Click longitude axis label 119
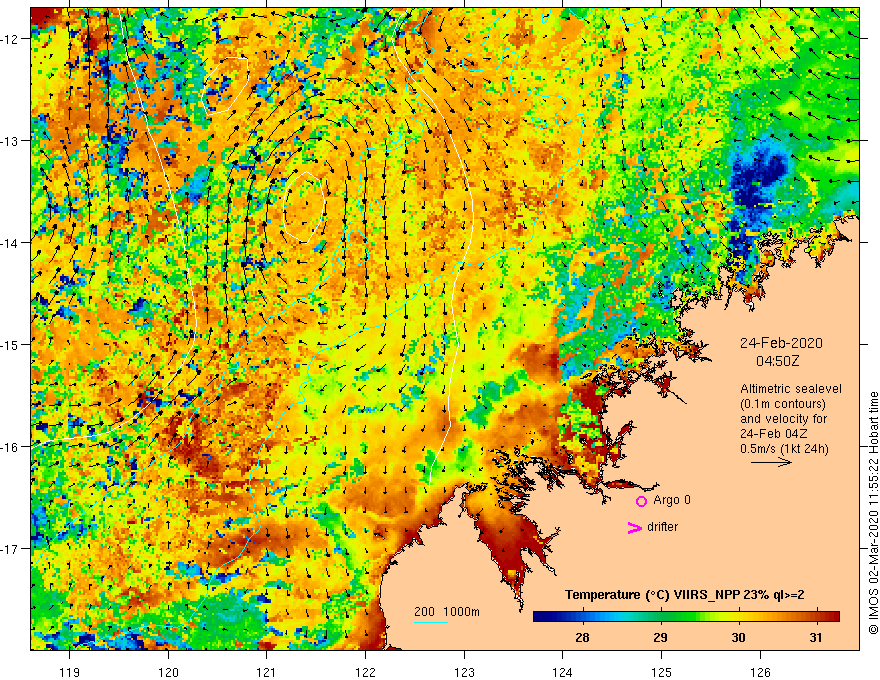The width and height of the screenshot is (880, 680). 70,672
